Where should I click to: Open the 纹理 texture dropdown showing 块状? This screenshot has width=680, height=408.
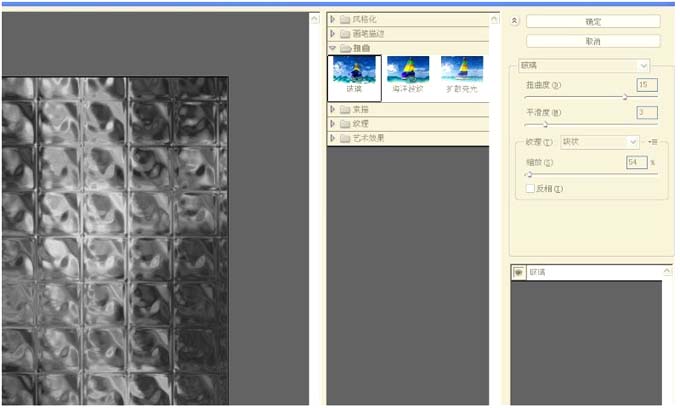point(599,142)
